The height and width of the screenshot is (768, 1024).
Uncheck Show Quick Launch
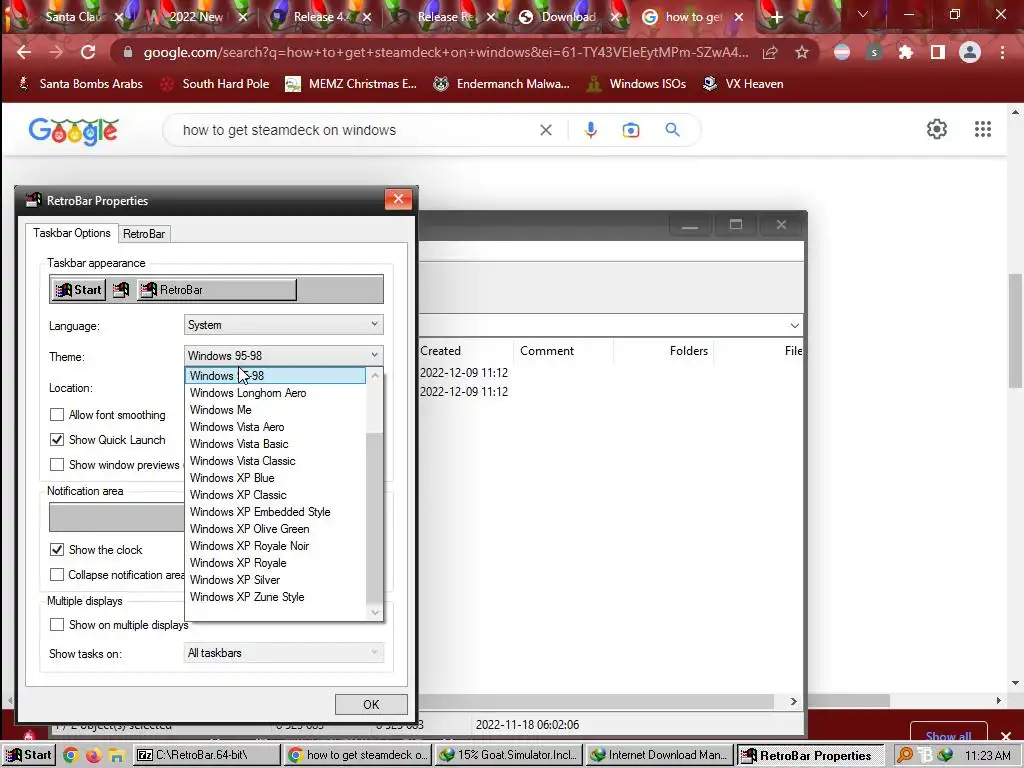pyautogui.click(x=57, y=440)
